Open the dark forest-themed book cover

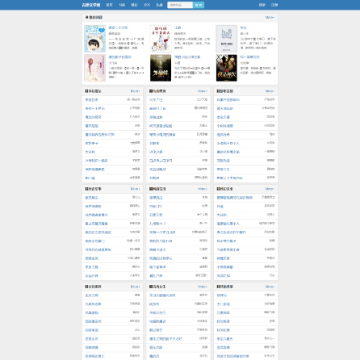pyautogui.click(x=161, y=68)
